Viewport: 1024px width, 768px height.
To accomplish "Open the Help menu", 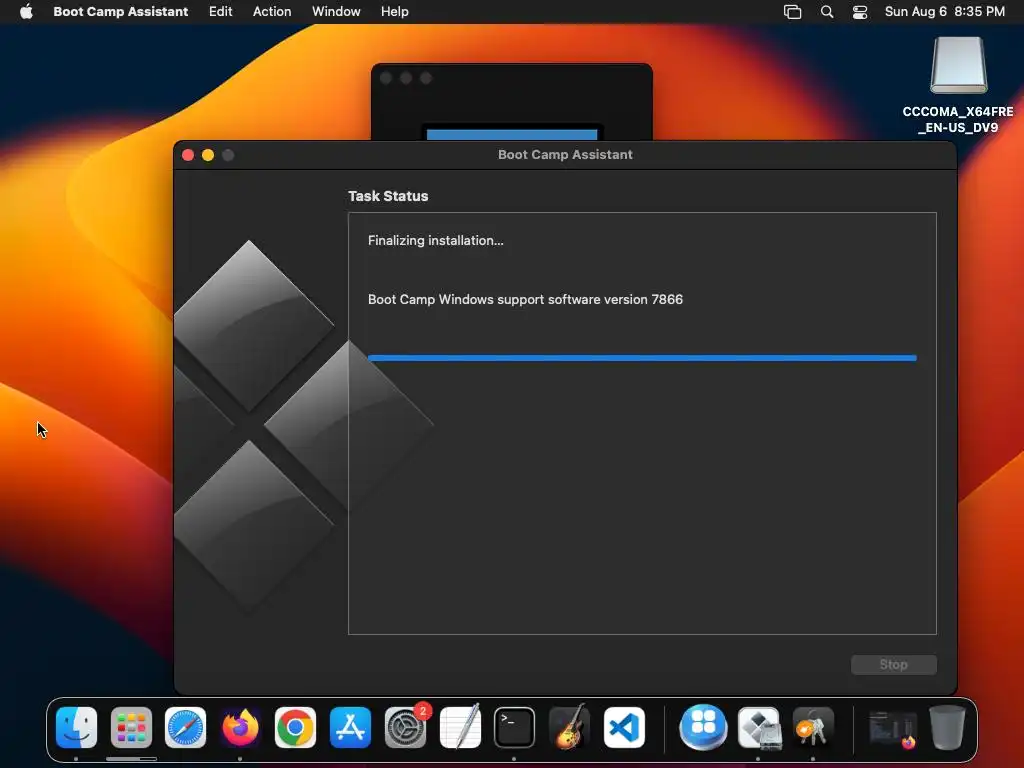I will pyautogui.click(x=395, y=12).
